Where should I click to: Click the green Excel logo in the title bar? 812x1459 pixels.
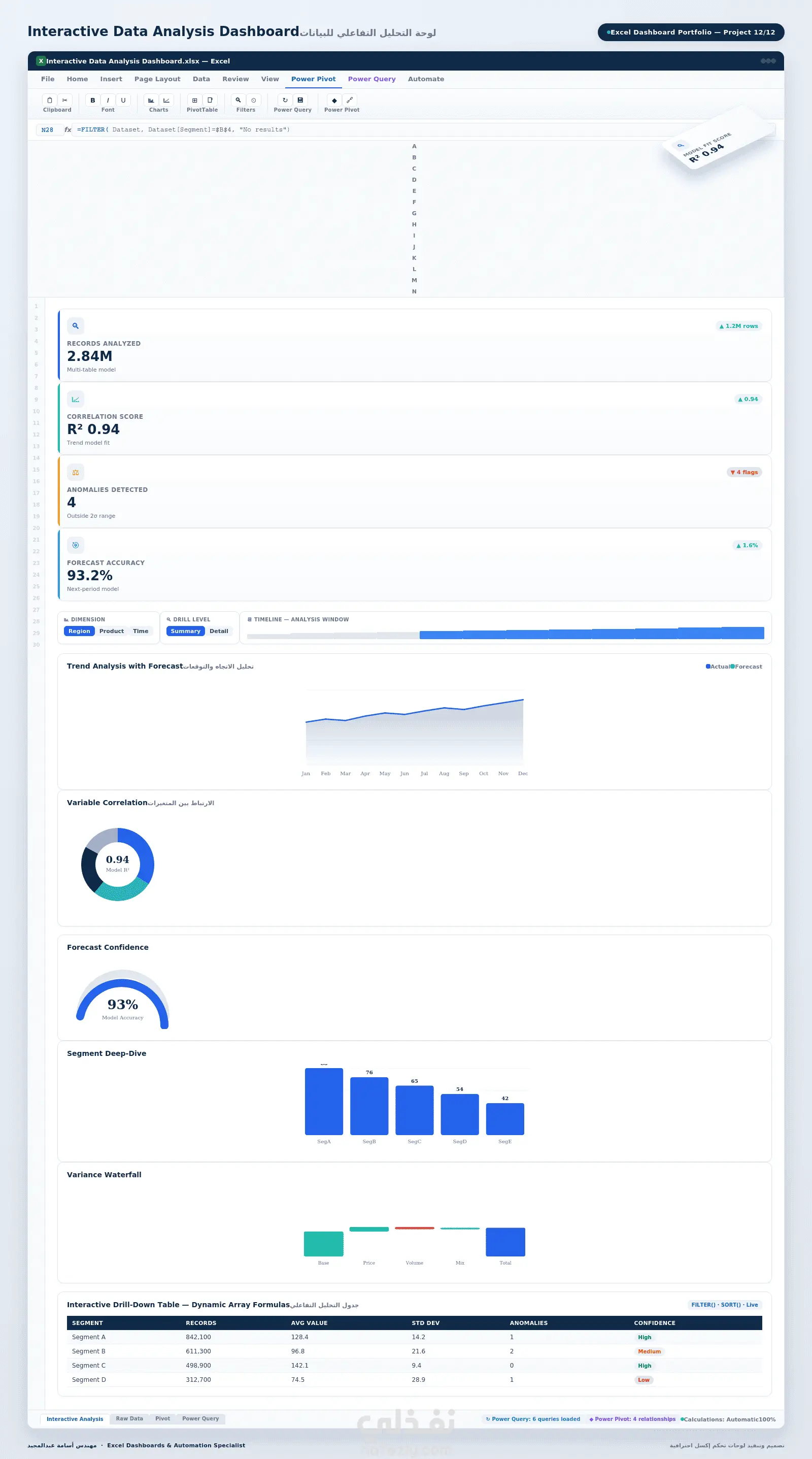tap(41, 61)
